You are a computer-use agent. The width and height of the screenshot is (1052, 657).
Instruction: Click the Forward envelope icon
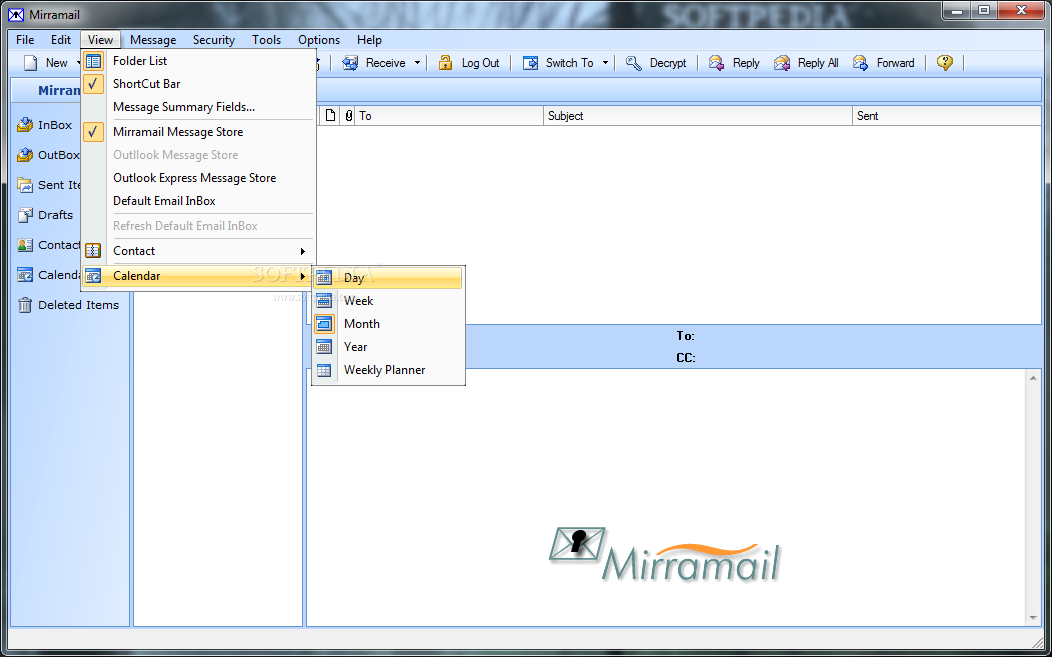(861, 63)
